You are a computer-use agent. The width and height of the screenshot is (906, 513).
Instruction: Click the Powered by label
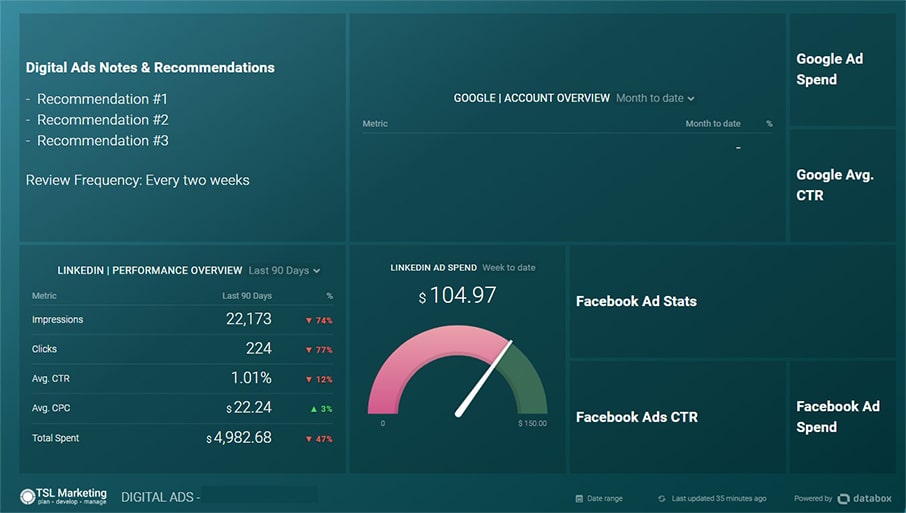(x=813, y=499)
